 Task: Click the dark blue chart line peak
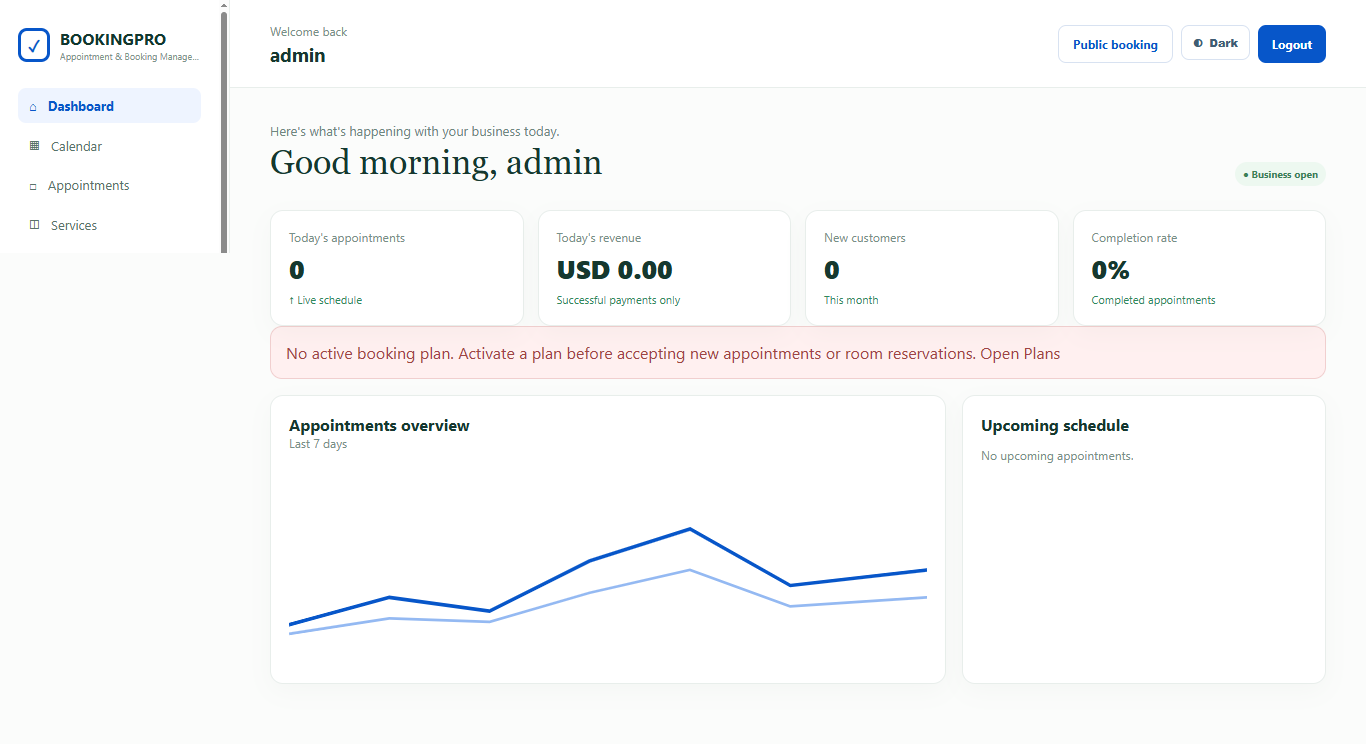(689, 529)
